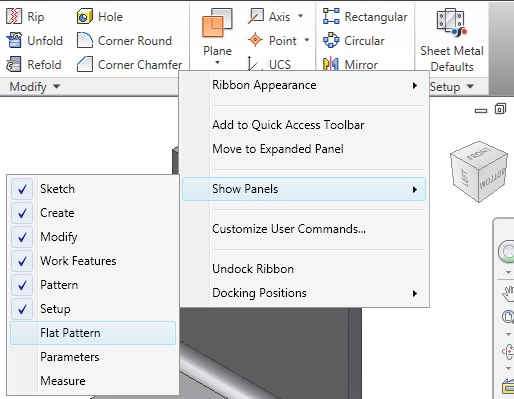Click the Refold tool icon
Screen dimensions: 514x399
pyautogui.click(x=14, y=64)
